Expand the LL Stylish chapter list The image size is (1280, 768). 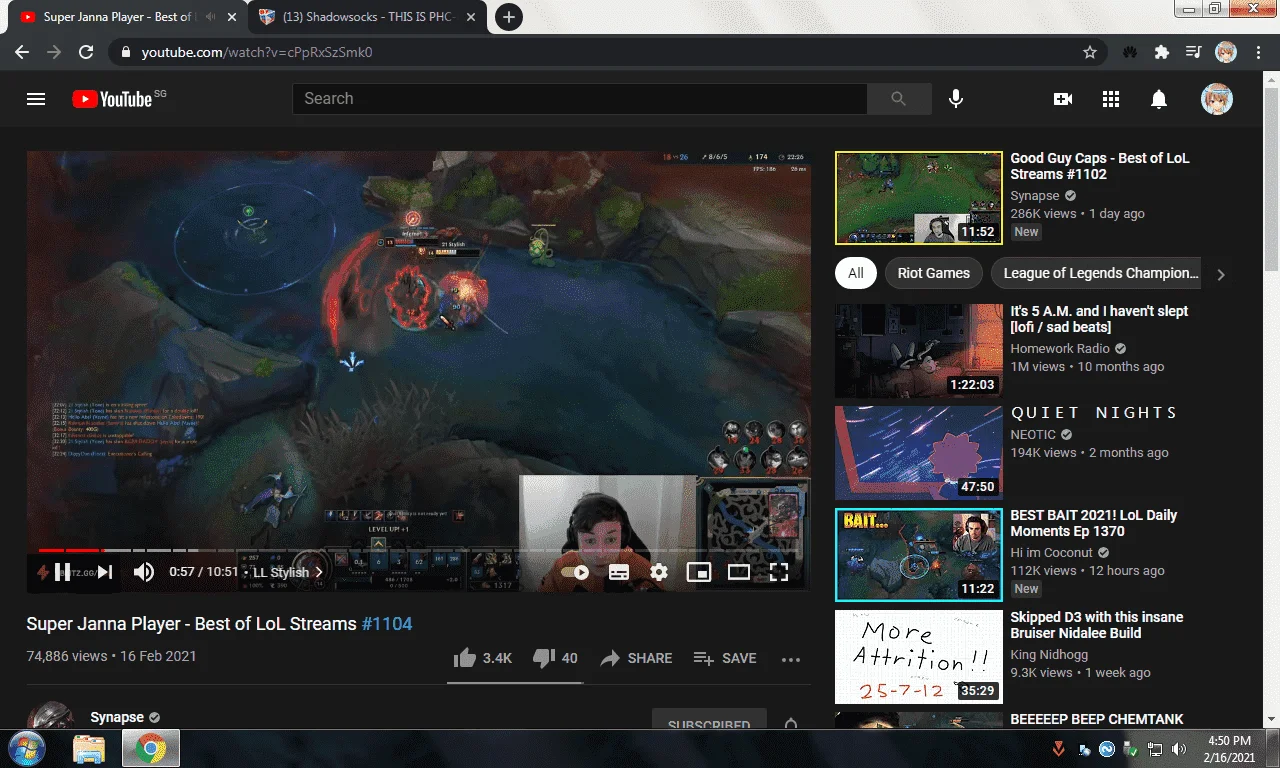click(288, 572)
